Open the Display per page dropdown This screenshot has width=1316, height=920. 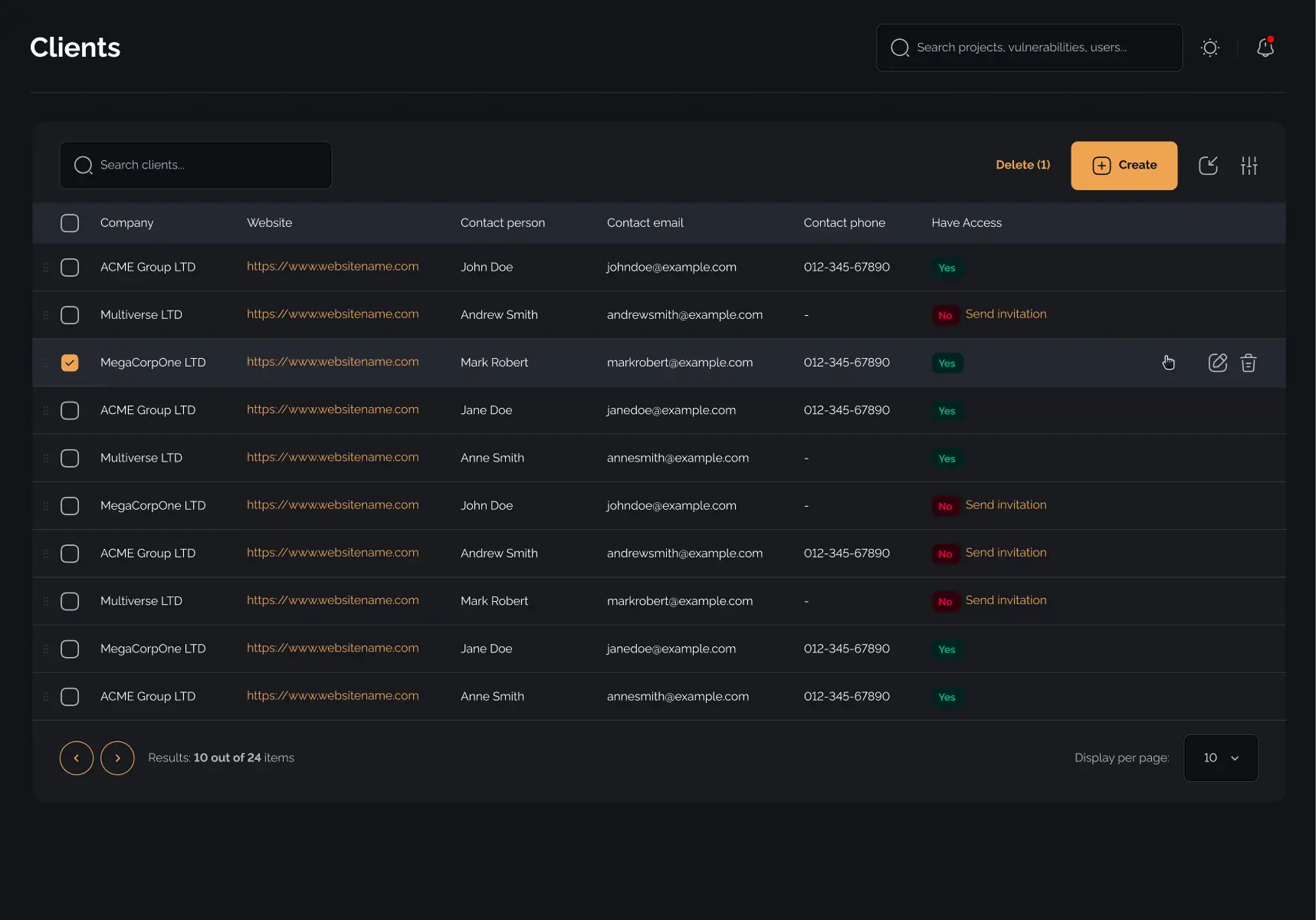[1221, 758]
